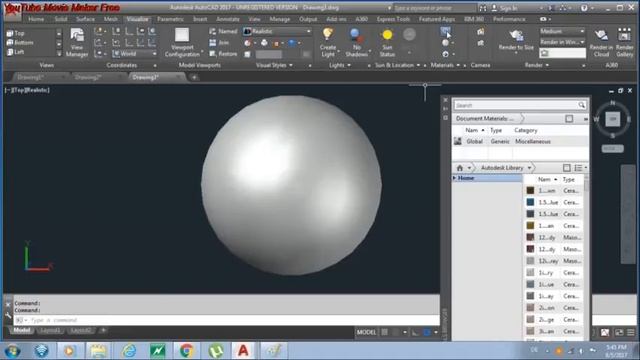The image size is (640, 360).
Task: Click the AutoCAD application menu logo
Action: [x=12, y=11]
